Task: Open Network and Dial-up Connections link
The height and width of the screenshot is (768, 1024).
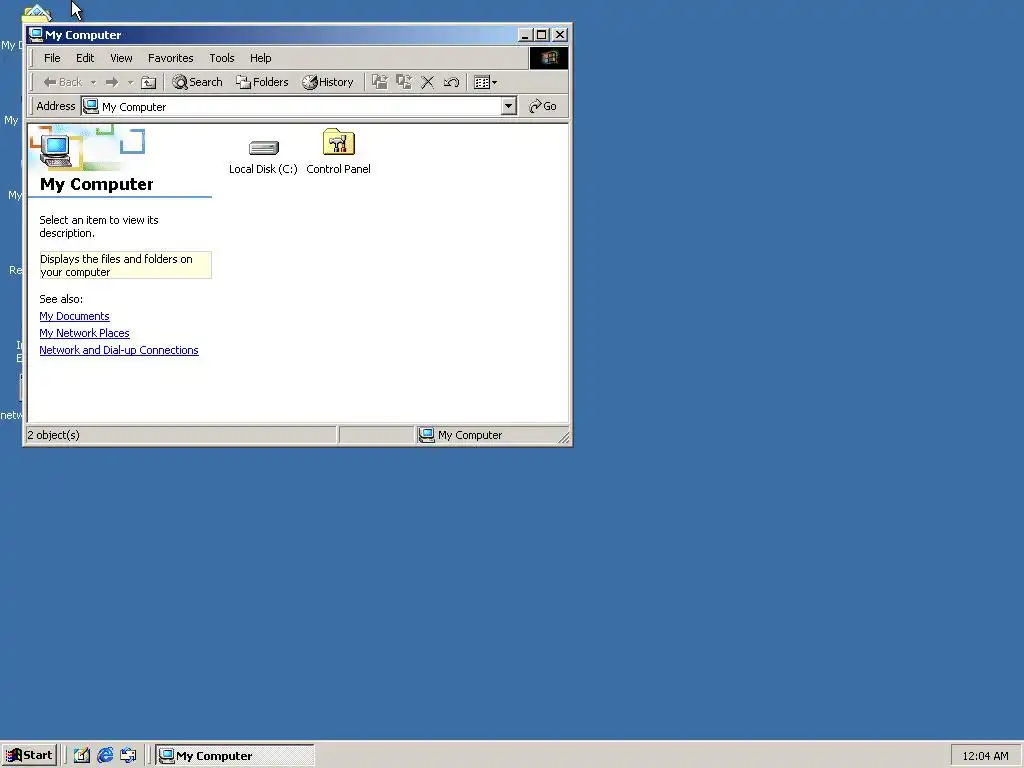Action: 119,350
